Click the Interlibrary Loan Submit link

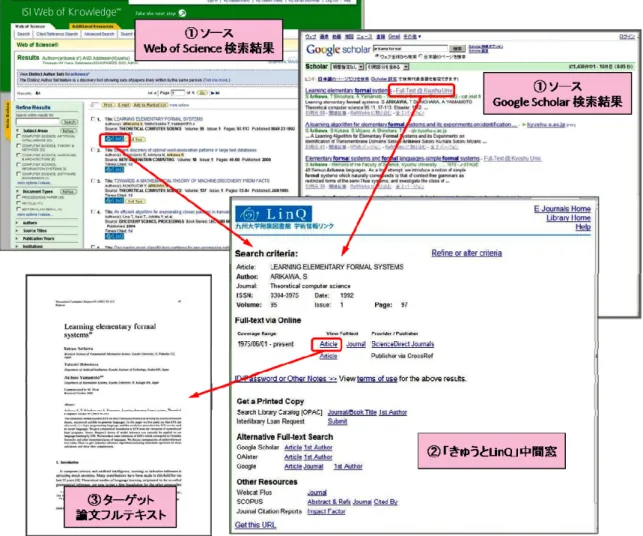tap(337, 421)
